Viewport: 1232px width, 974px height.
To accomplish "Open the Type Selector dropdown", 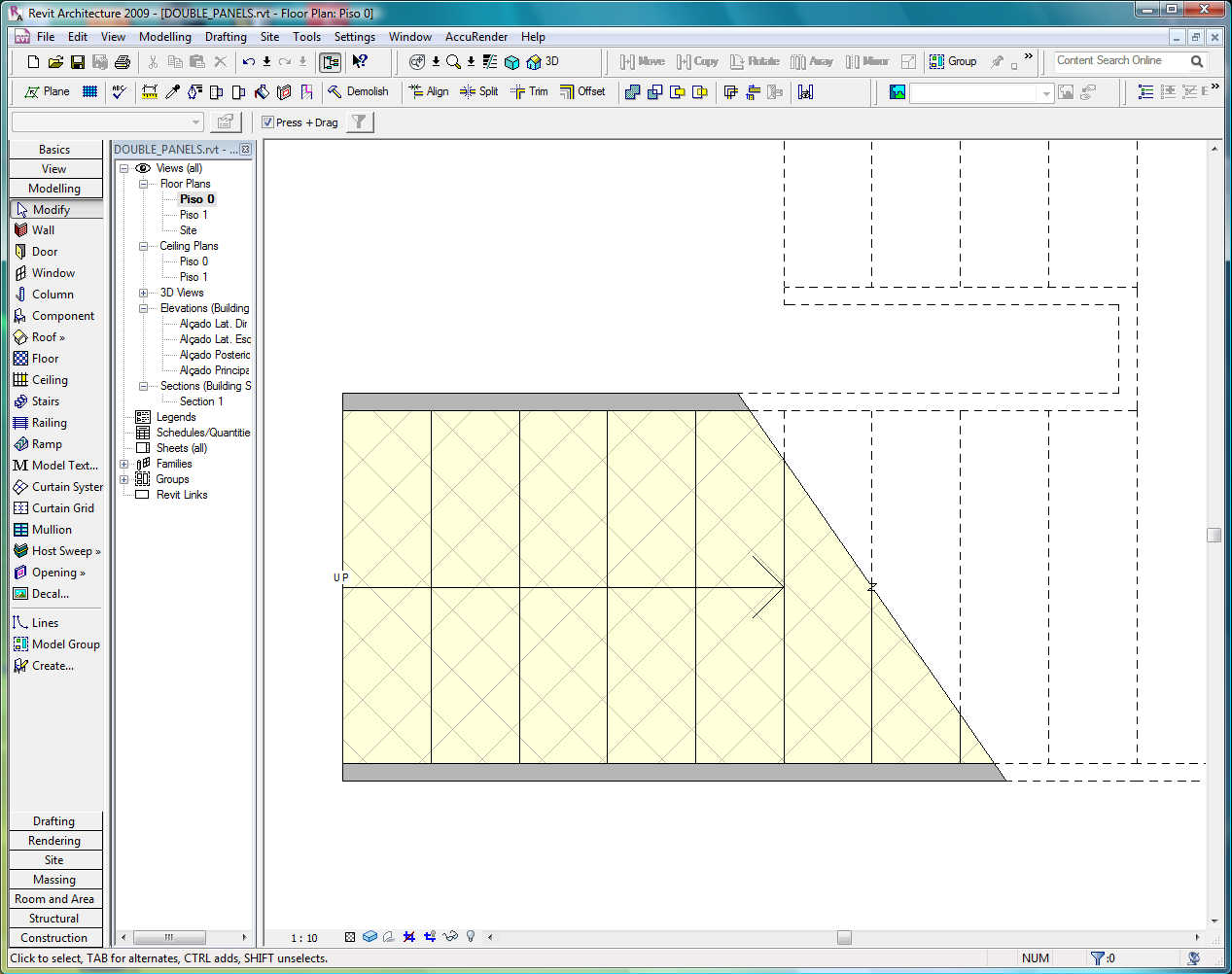I will pyautogui.click(x=195, y=122).
